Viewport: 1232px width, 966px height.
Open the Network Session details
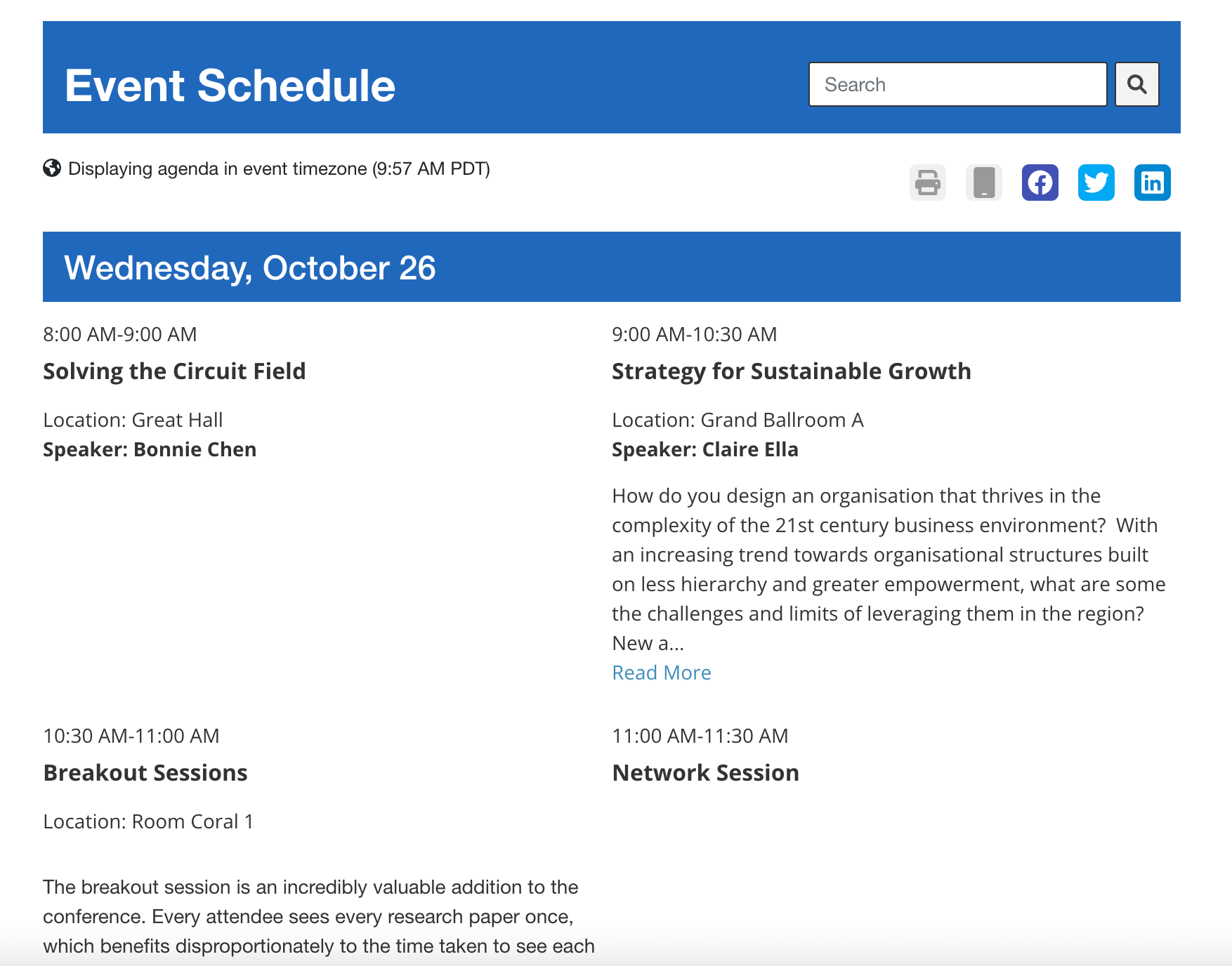click(x=705, y=772)
